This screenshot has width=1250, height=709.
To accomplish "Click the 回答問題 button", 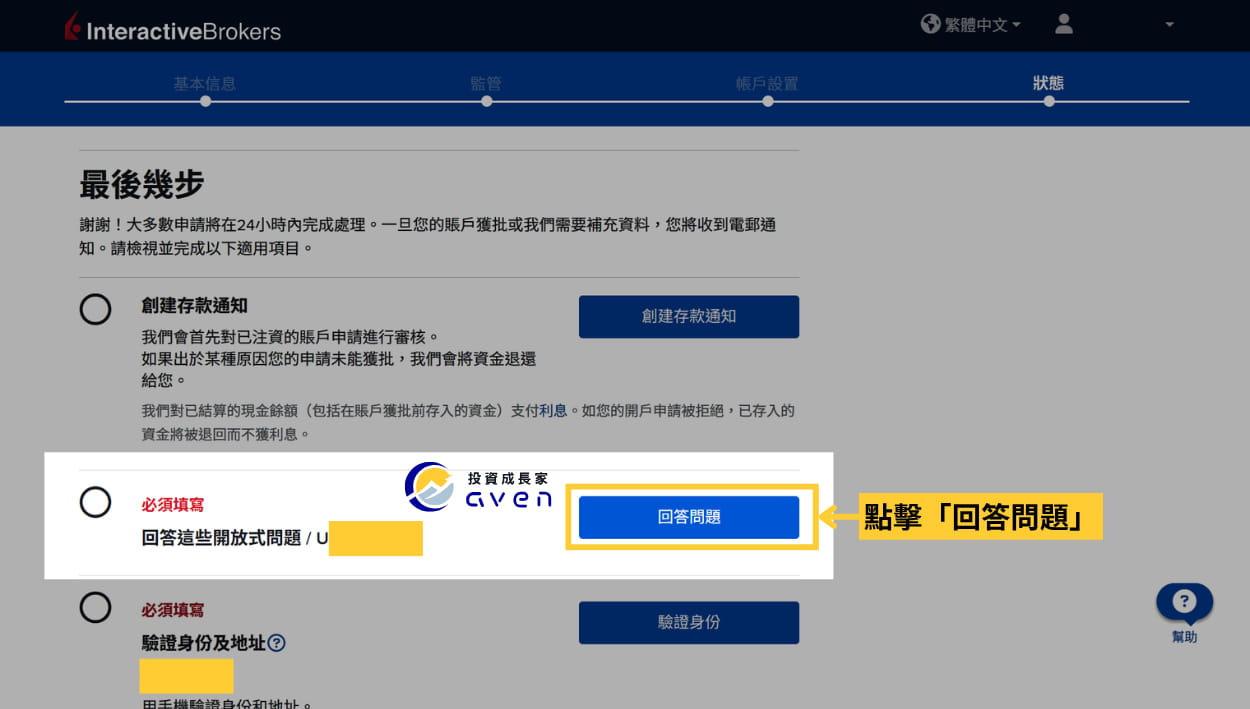I will (689, 517).
